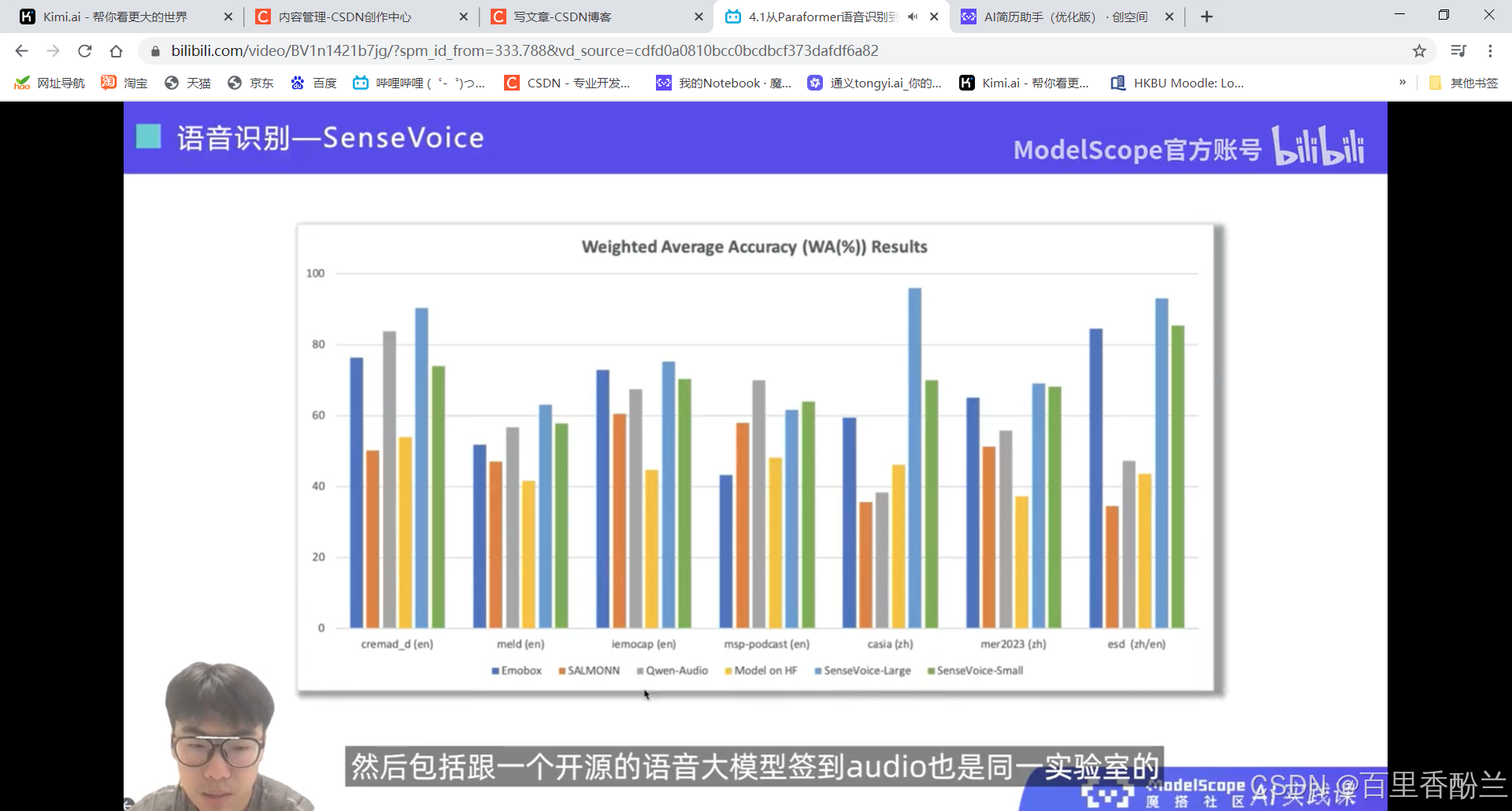Close the Kimi.ai tab
Image resolution: width=1512 pixels, height=811 pixels.
click(x=228, y=17)
